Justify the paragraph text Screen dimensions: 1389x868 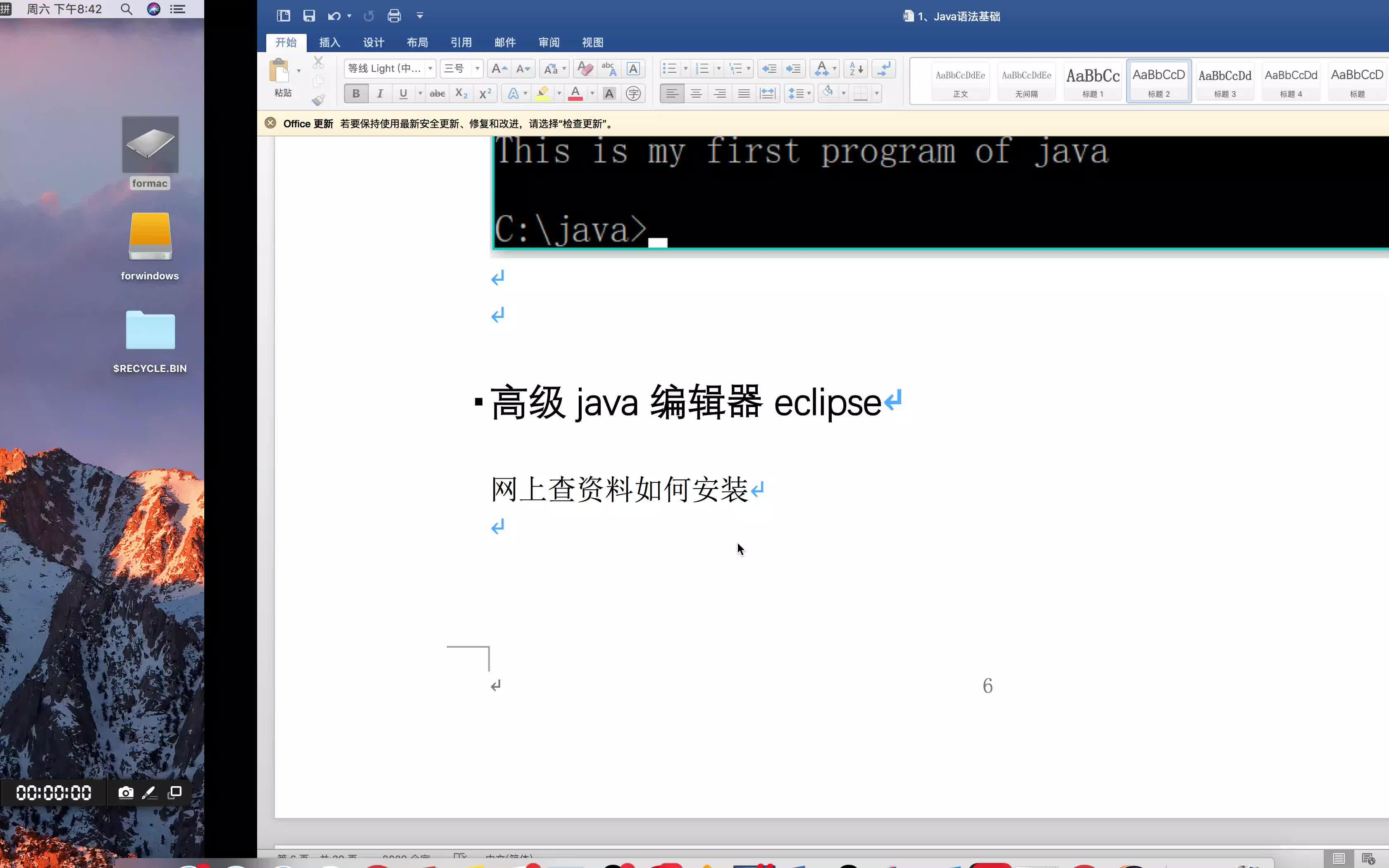[x=744, y=93]
